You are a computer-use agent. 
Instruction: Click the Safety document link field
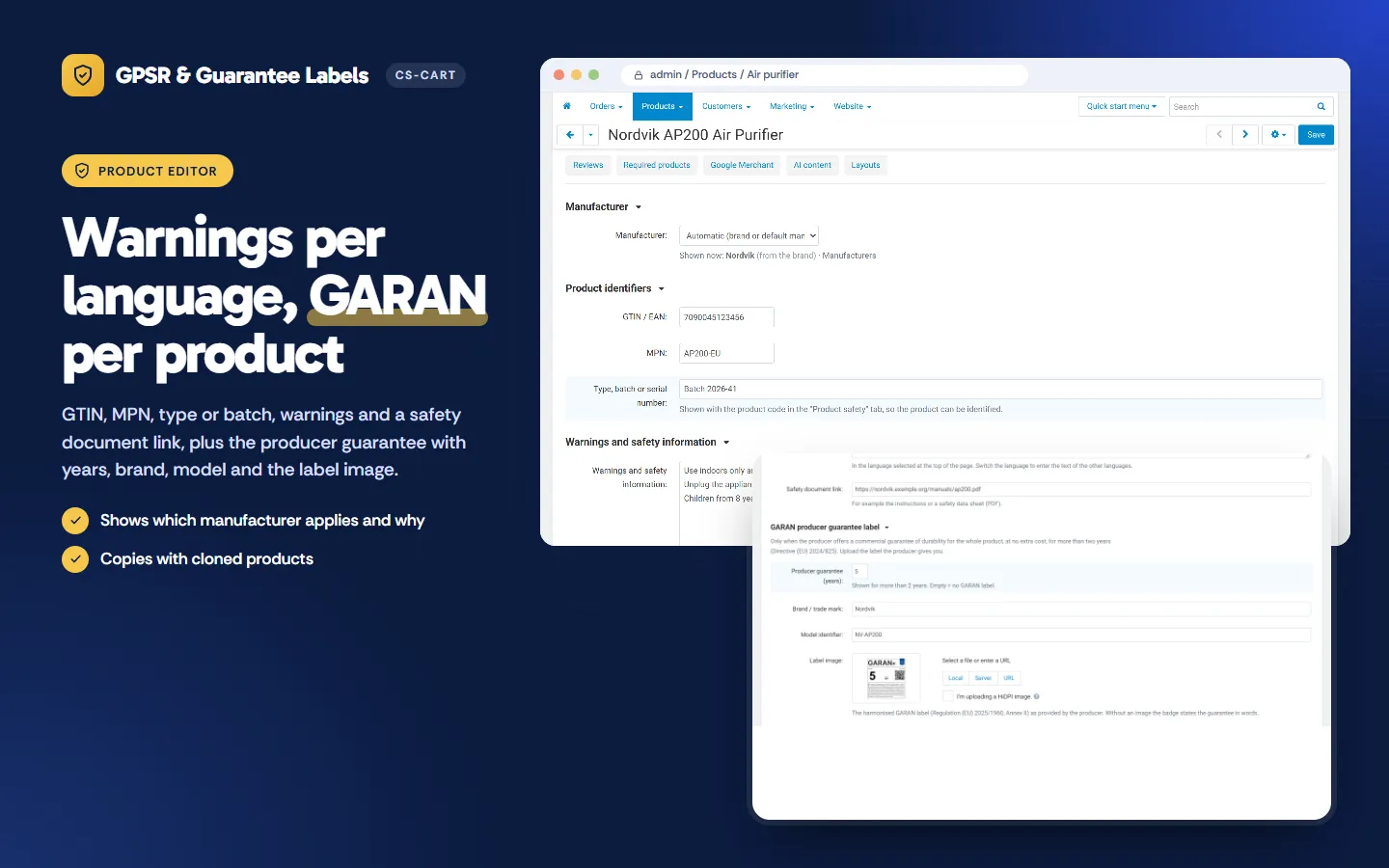coord(1080,489)
